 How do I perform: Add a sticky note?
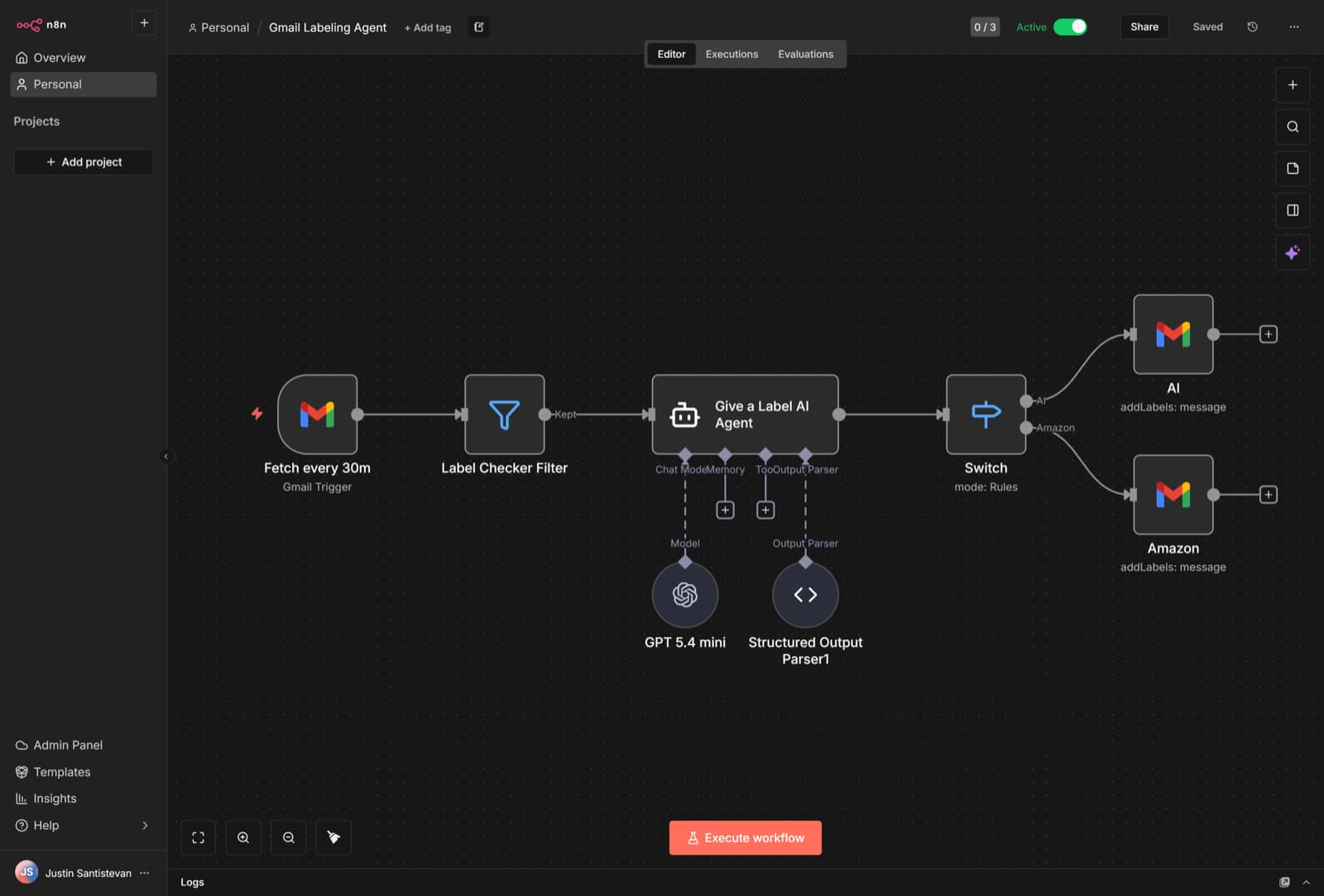pos(1293,169)
